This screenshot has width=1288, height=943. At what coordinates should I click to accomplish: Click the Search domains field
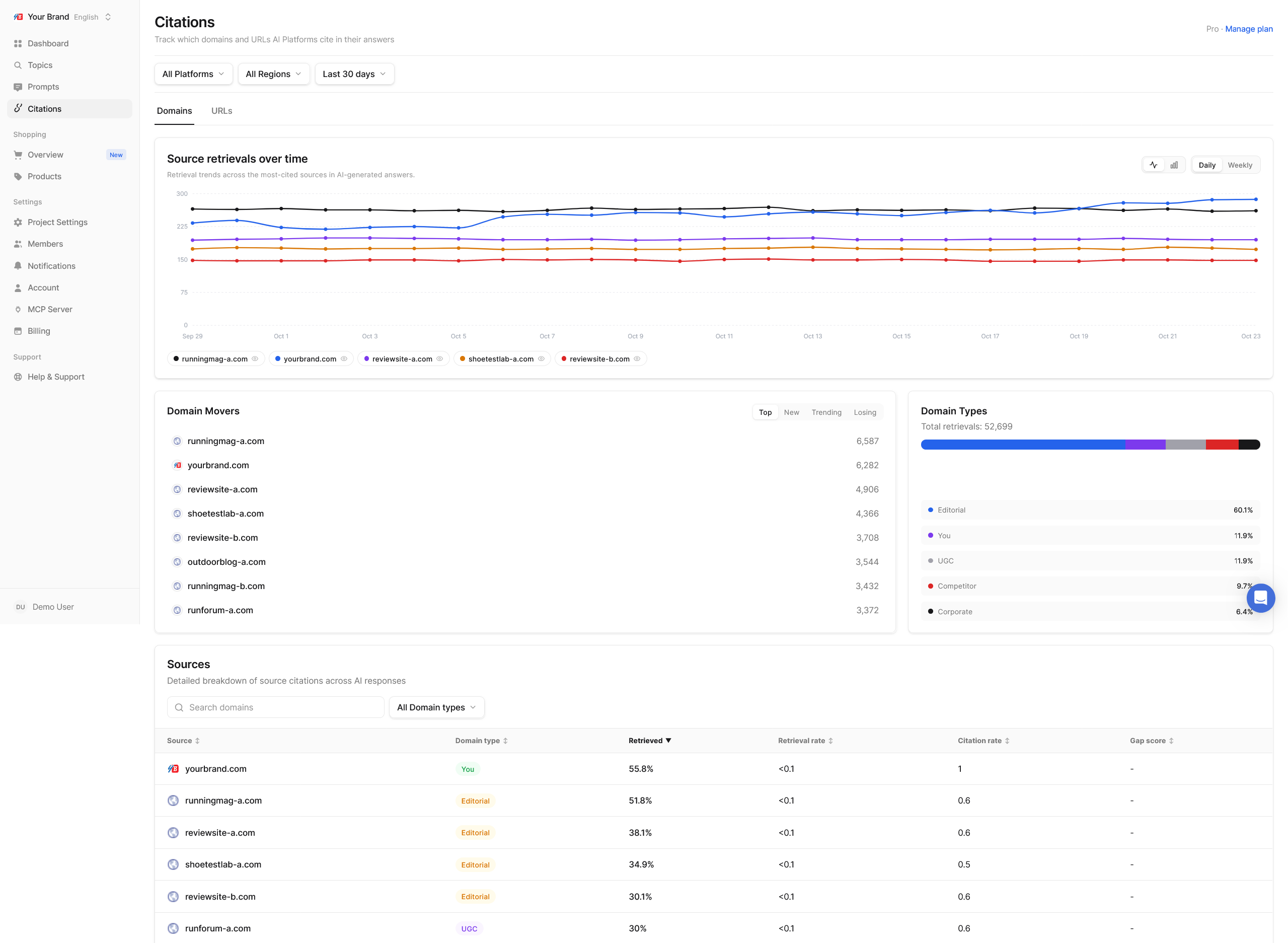coord(276,707)
